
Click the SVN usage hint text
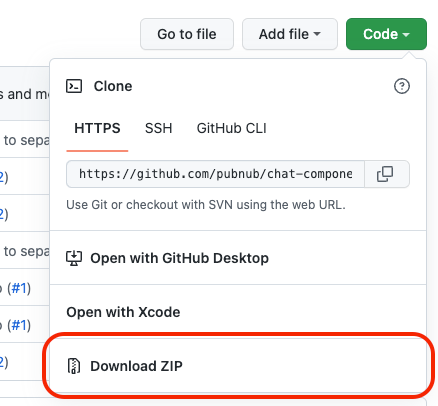pos(206,205)
